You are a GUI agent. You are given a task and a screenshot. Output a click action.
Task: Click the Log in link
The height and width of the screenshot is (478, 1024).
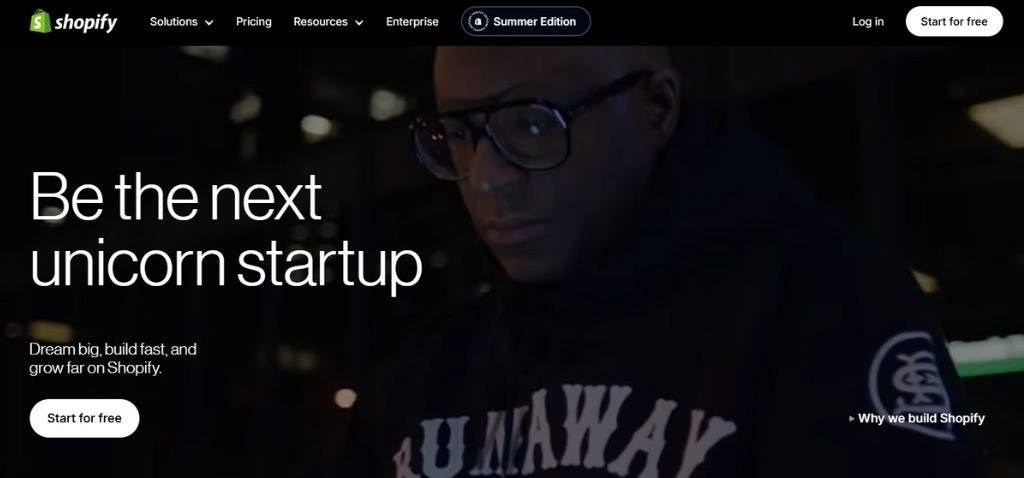point(868,22)
